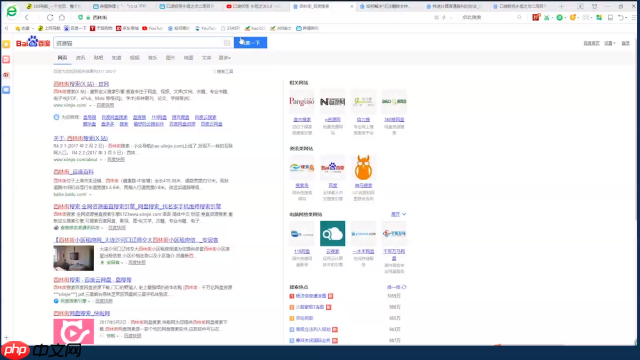
Task: Open the blue chat sidebar icon
Action: point(6,90)
